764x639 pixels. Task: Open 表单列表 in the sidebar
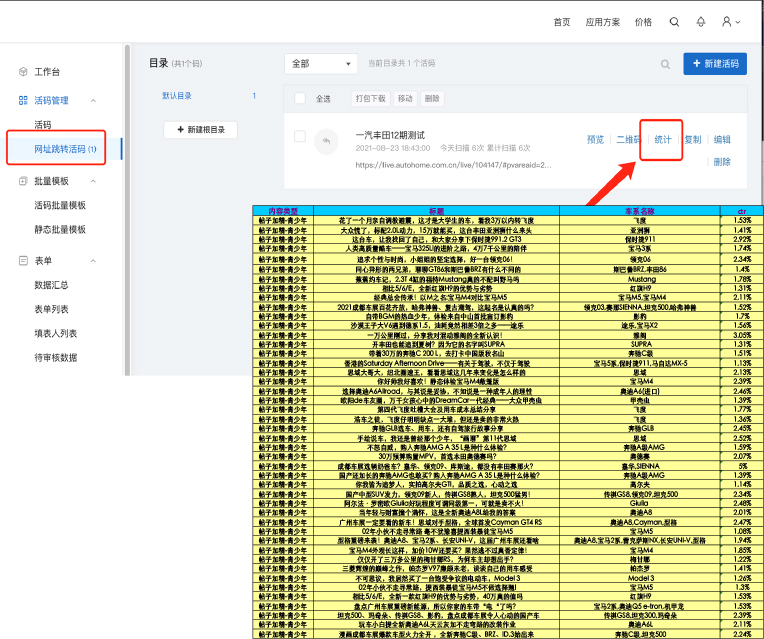click(51, 310)
